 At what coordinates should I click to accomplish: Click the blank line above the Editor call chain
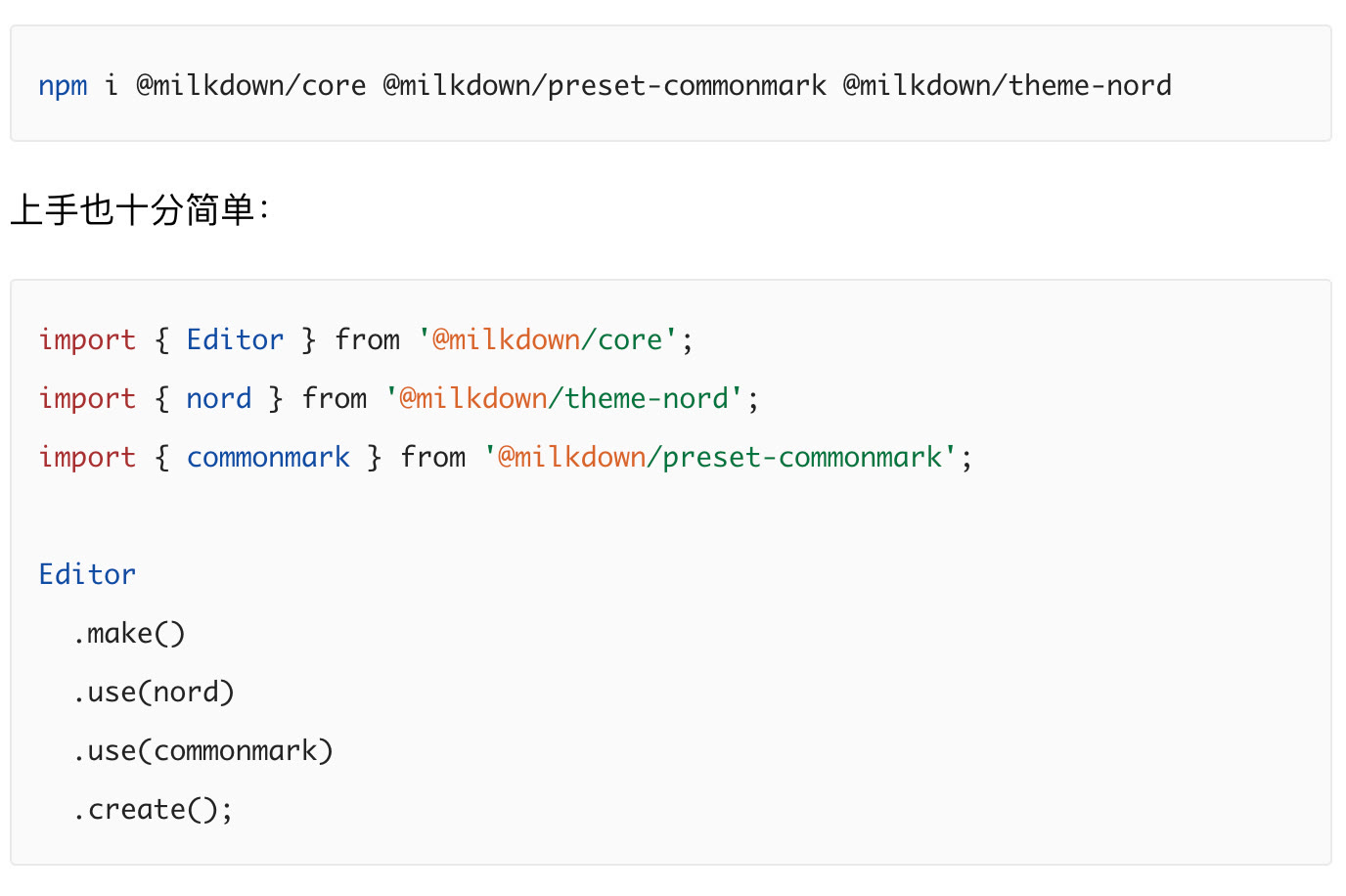click(x=391, y=516)
